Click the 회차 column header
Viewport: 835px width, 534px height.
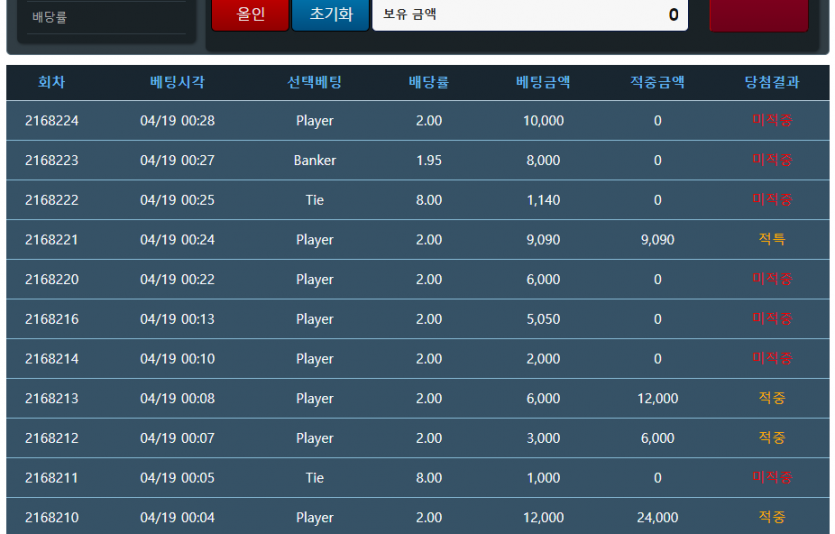coord(51,83)
